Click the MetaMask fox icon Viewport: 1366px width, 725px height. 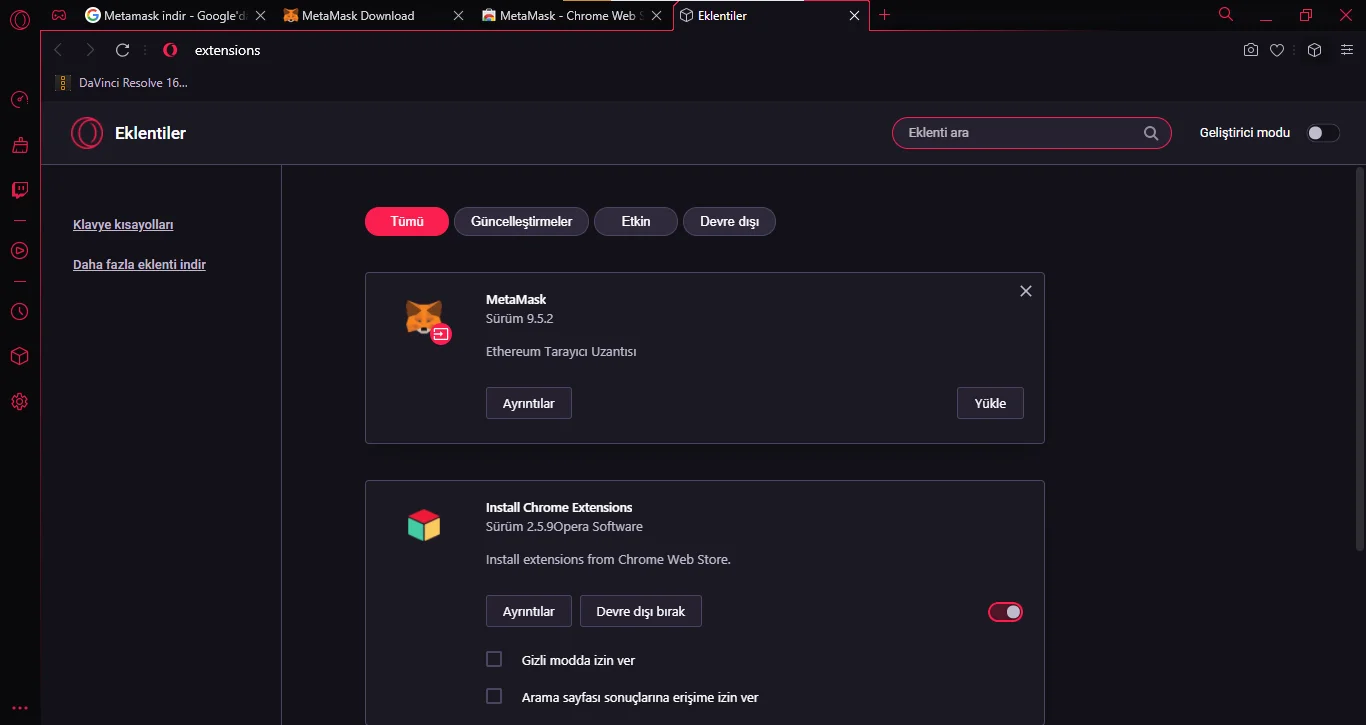424,318
